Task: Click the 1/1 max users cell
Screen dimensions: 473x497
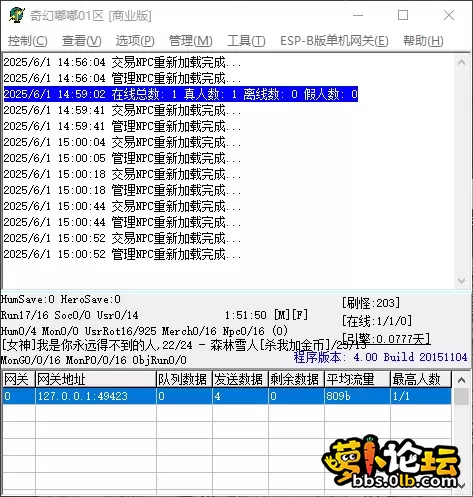Action: [421, 396]
